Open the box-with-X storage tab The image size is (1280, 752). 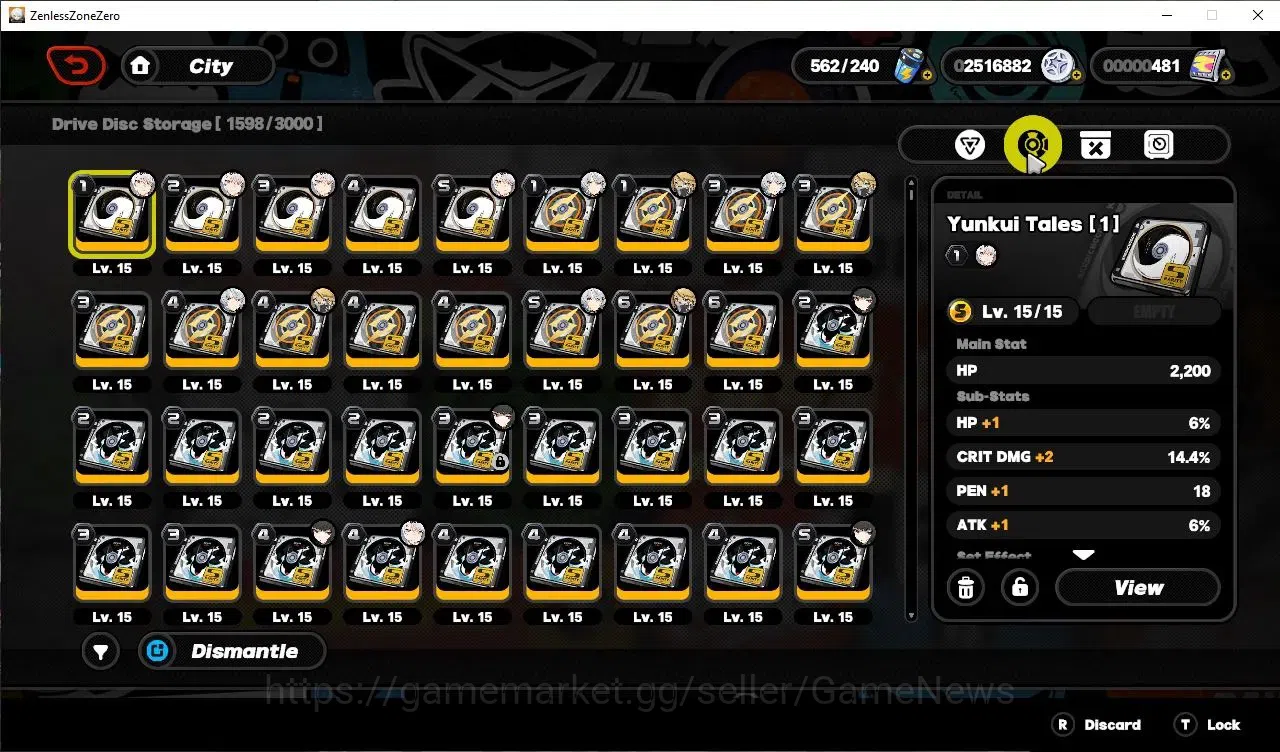pos(1095,145)
